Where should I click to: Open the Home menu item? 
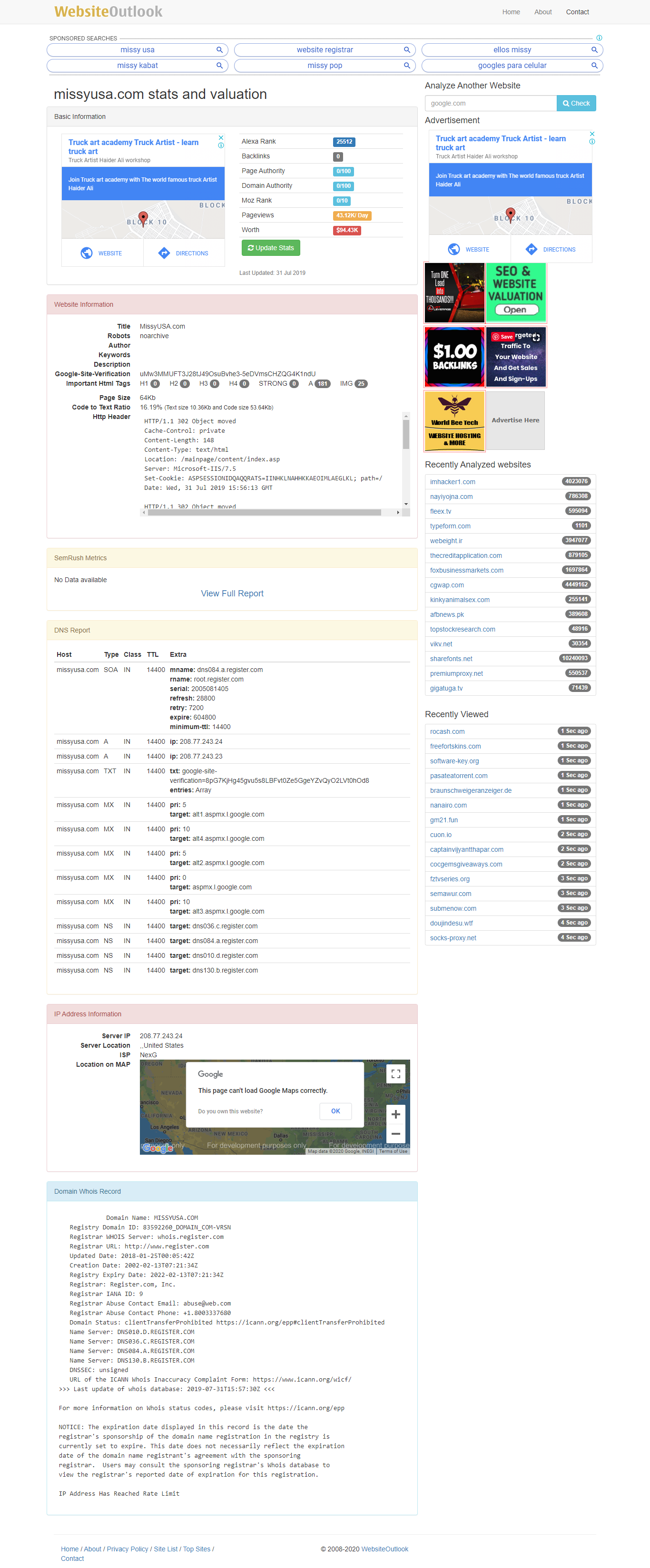pos(511,11)
